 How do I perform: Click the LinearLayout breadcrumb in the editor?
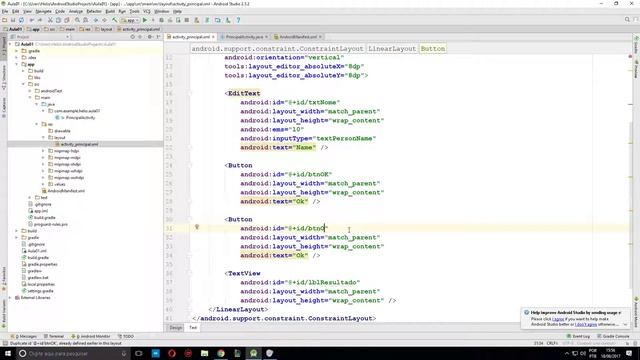[392, 49]
